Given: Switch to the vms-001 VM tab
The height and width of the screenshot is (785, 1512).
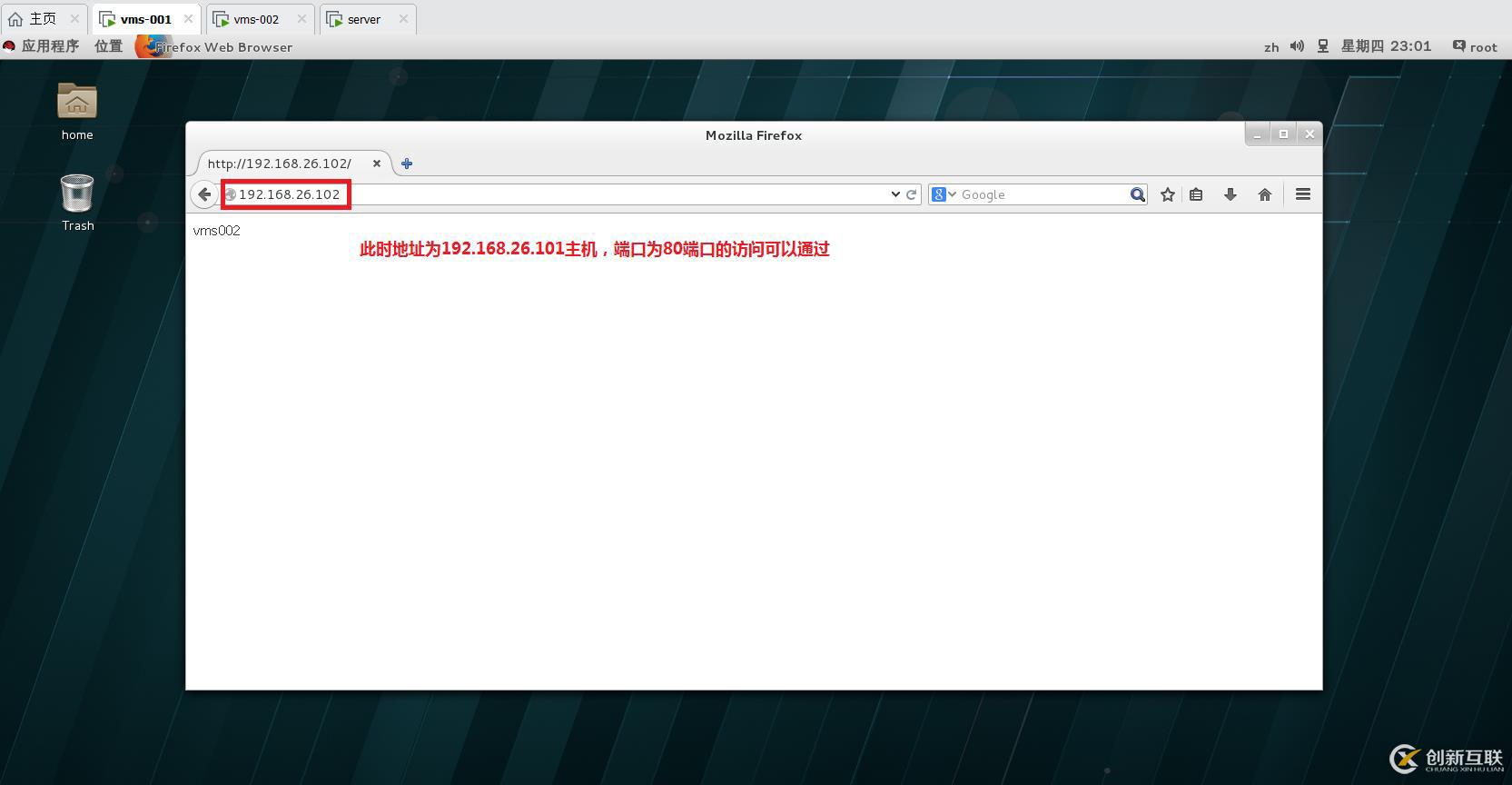Looking at the screenshot, I should pyautogui.click(x=145, y=19).
